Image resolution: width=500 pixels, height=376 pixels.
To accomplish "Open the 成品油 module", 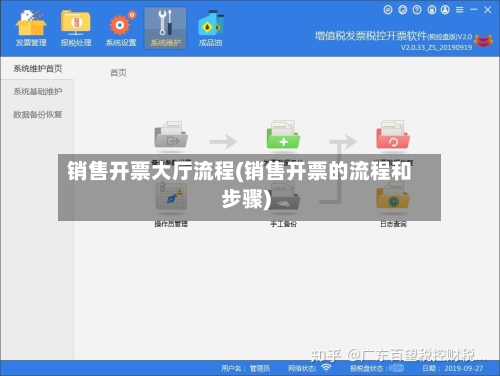I will (211, 28).
